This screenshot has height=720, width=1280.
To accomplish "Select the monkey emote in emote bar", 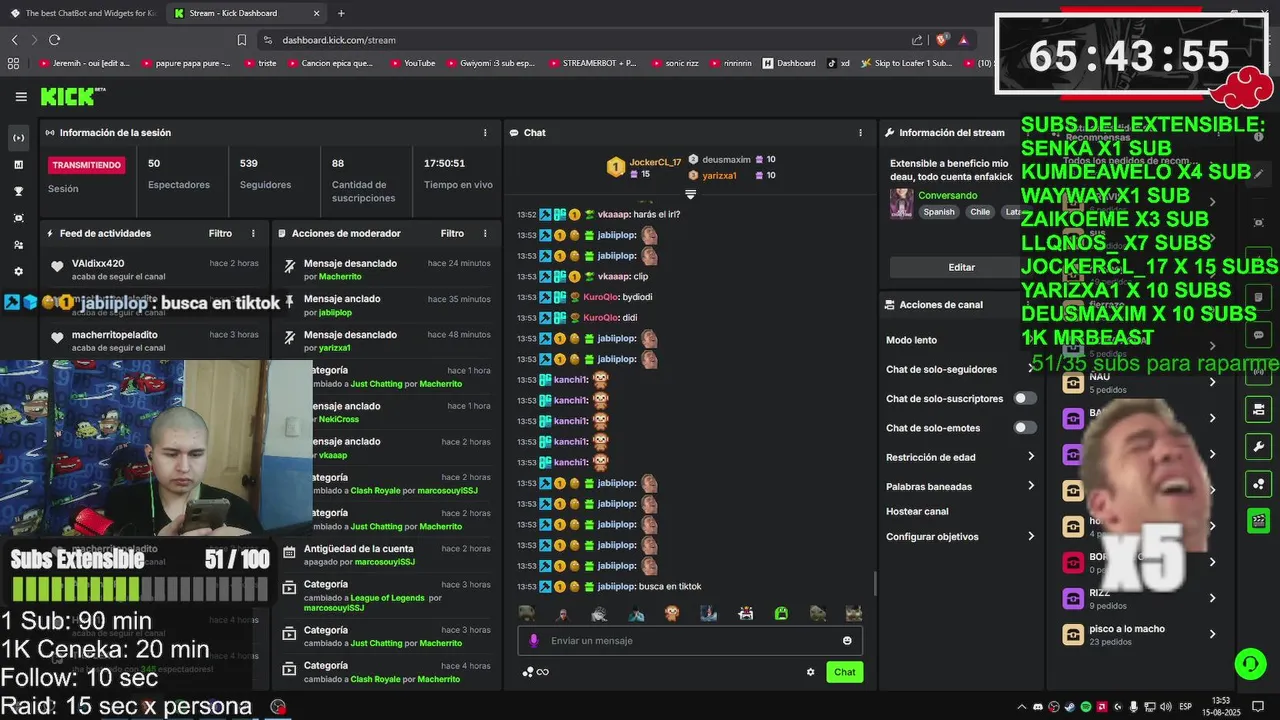I will (x=672, y=613).
